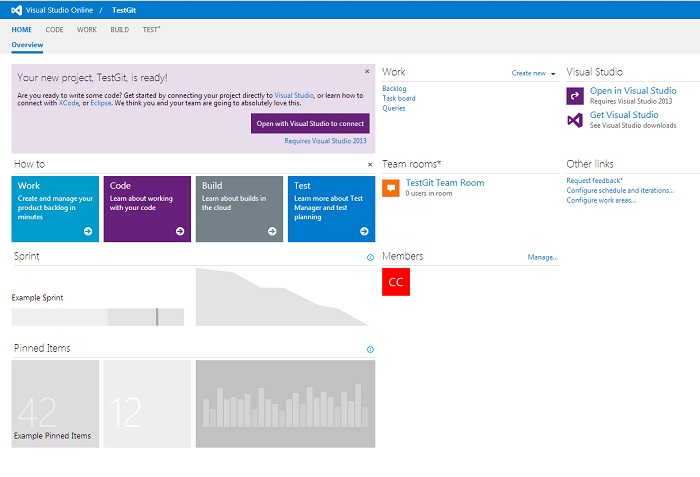Expand the Create new dropdown arrow
Viewport: 700px width, 477px height.
553,74
